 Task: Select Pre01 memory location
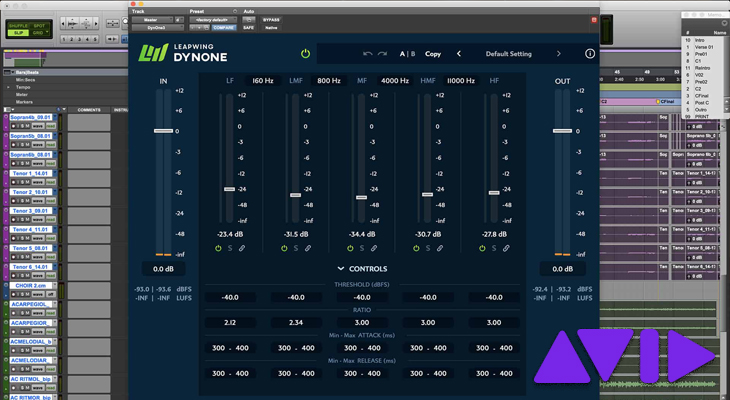click(x=701, y=54)
